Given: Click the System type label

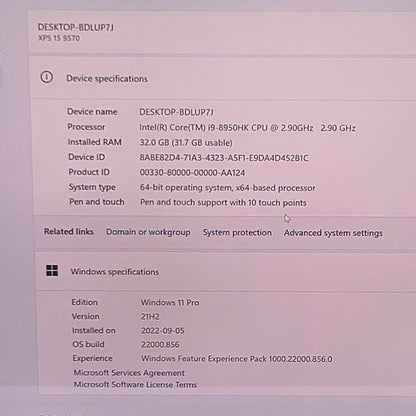Looking at the screenshot, I should pyautogui.click(x=92, y=187).
